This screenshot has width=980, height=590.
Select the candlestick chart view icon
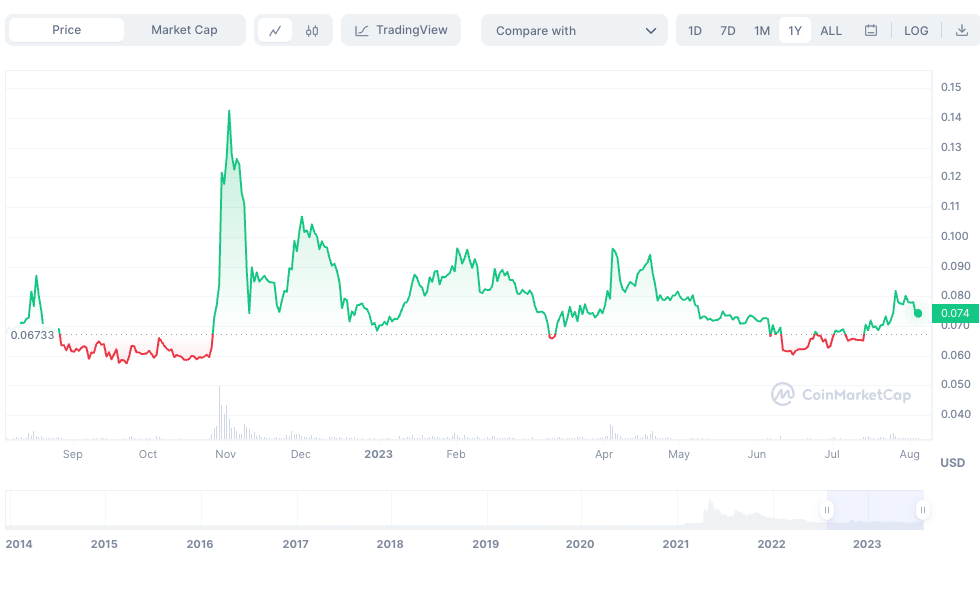pos(312,31)
